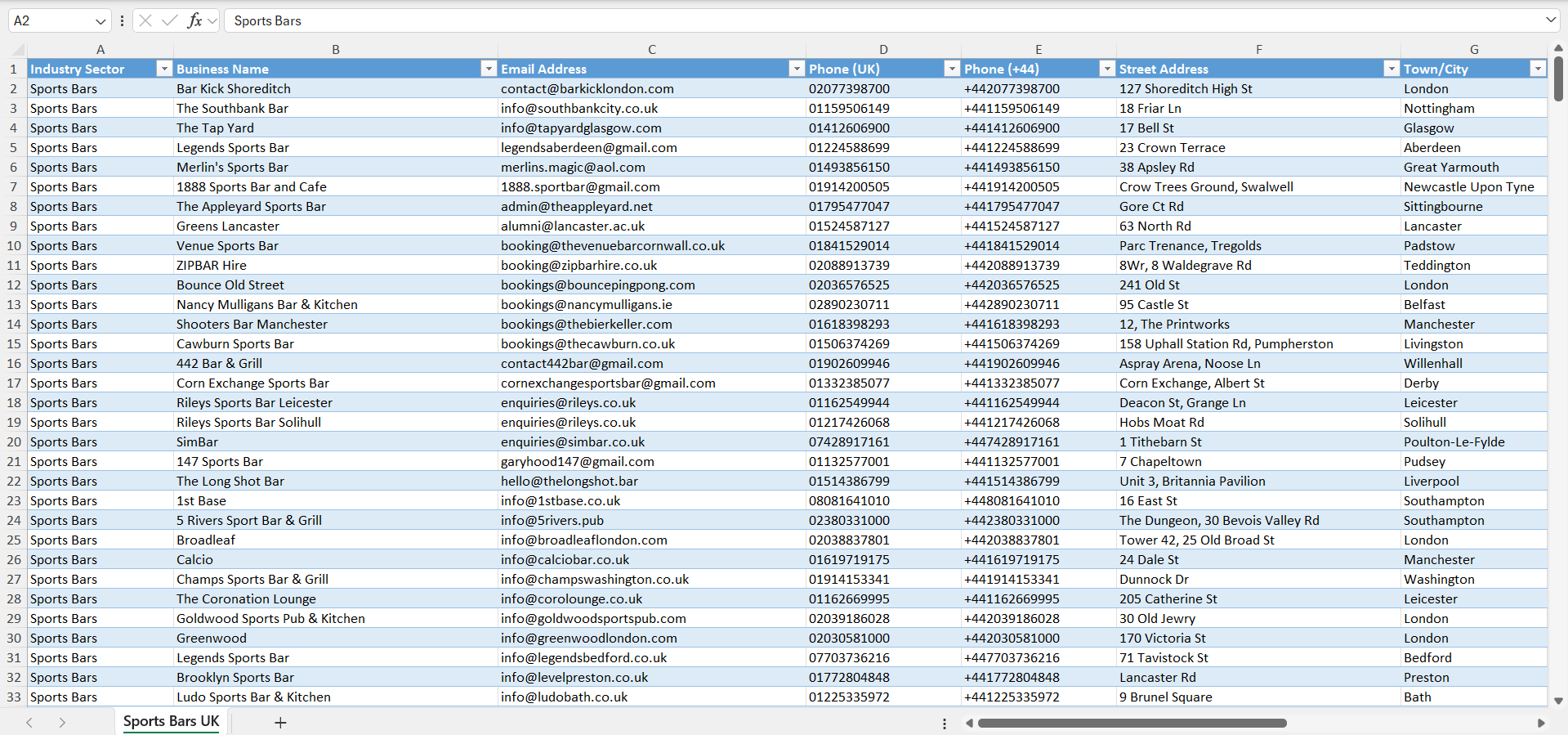Confirm the formula bar entry
This screenshot has width=1568, height=735.
pyautogui.click(x=169, y=20)
